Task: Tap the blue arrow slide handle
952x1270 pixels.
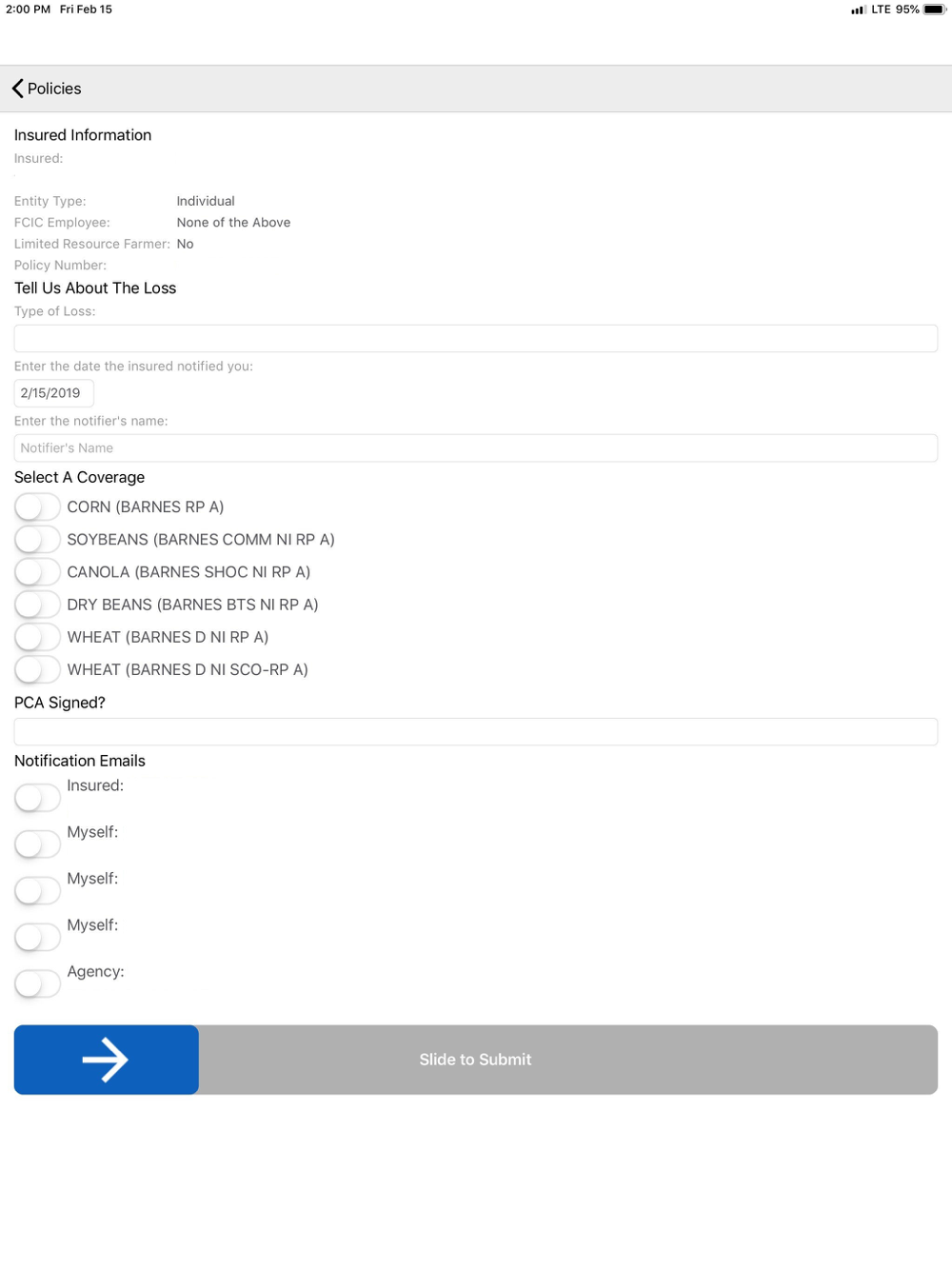Action: pyautogui.click(x=106, y=1060)
